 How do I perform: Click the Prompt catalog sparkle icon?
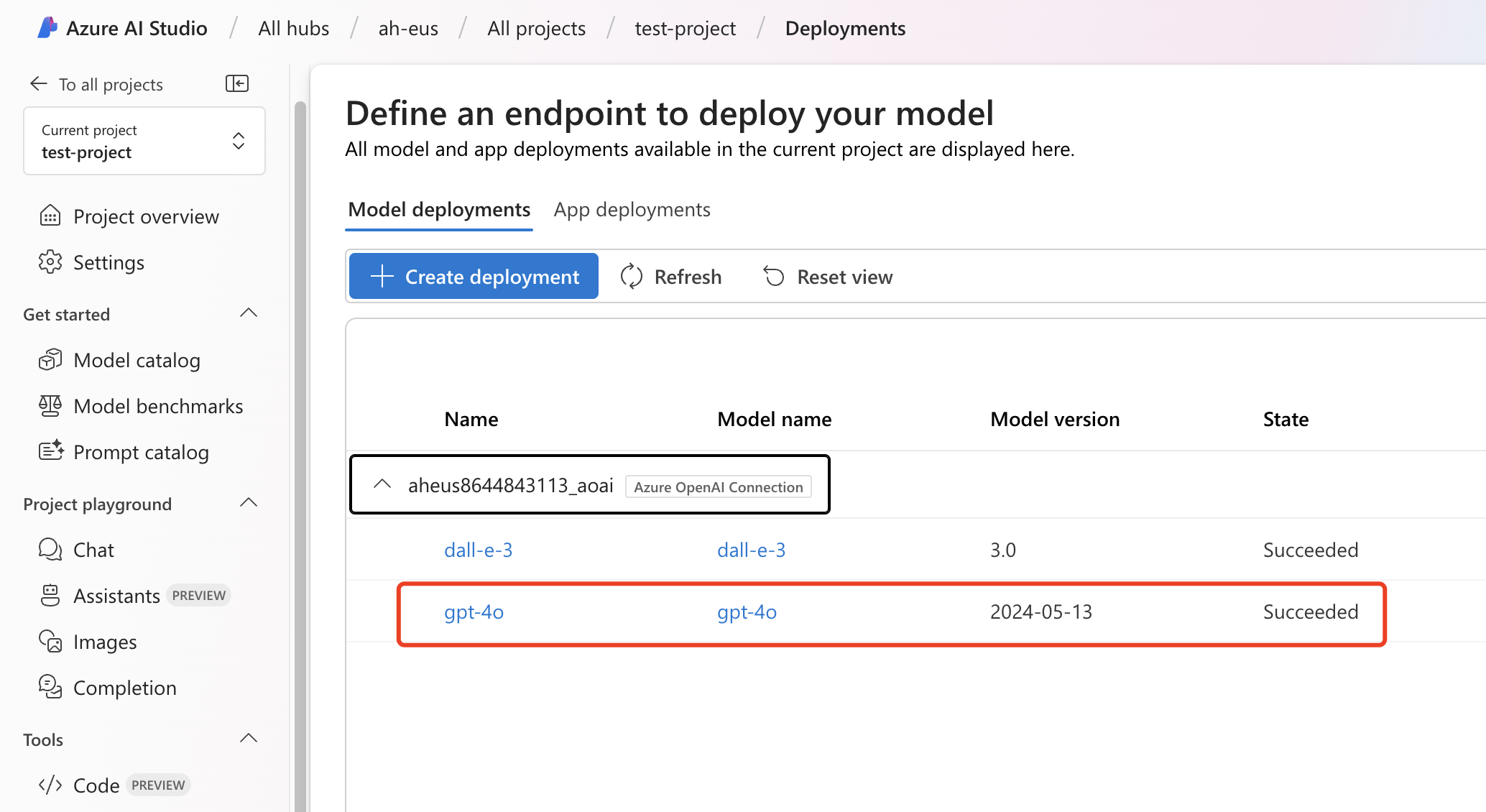pyautogui.click(x=50, y=452)
